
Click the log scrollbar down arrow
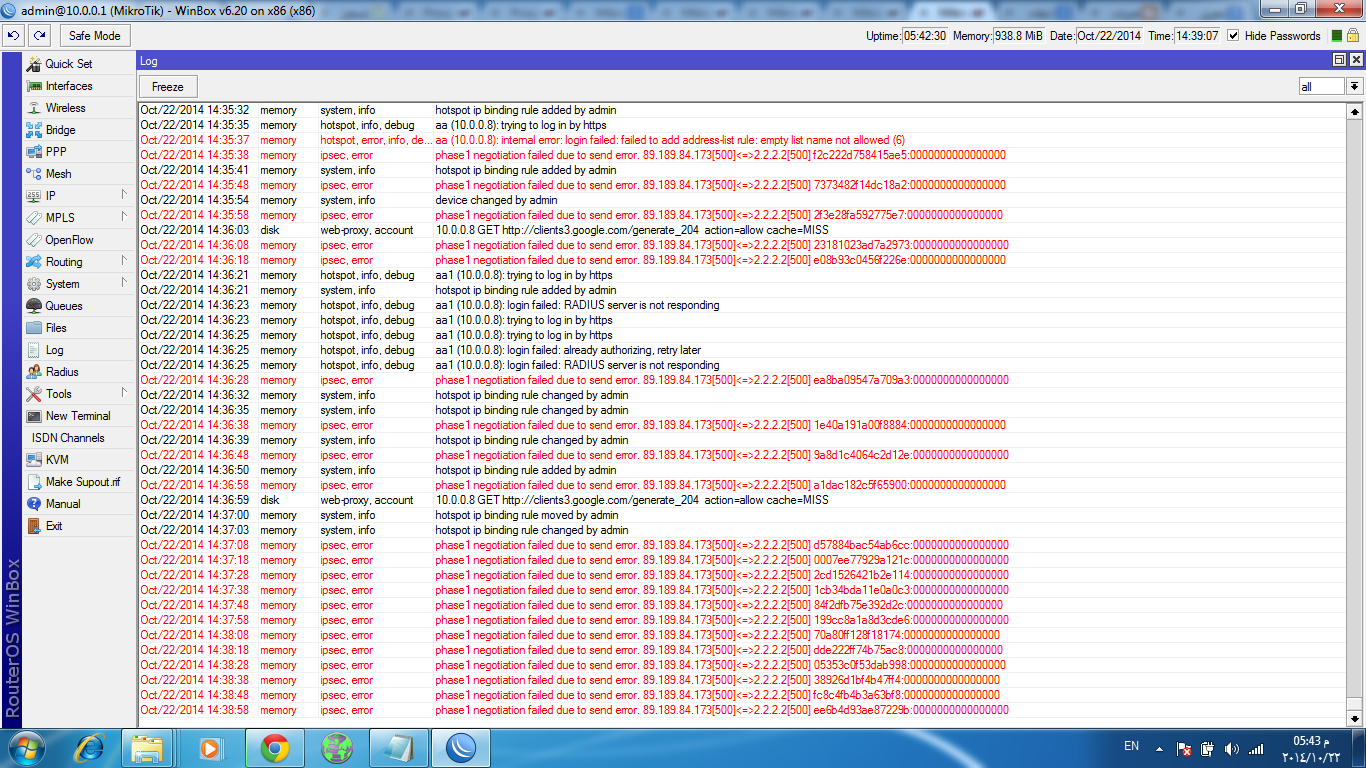1356,718
